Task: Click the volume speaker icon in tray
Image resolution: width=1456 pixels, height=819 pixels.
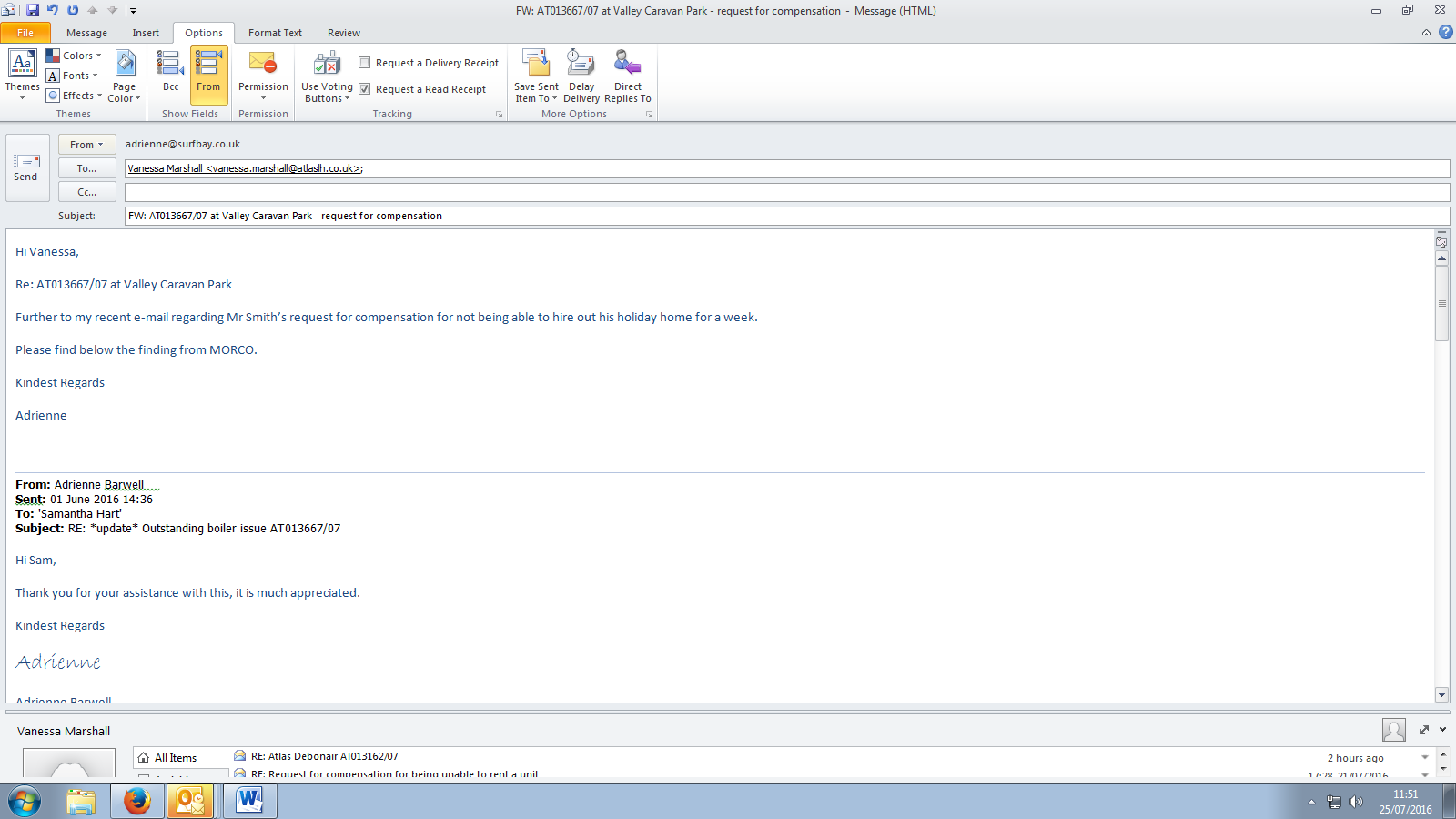Action: coord(1356,802)
